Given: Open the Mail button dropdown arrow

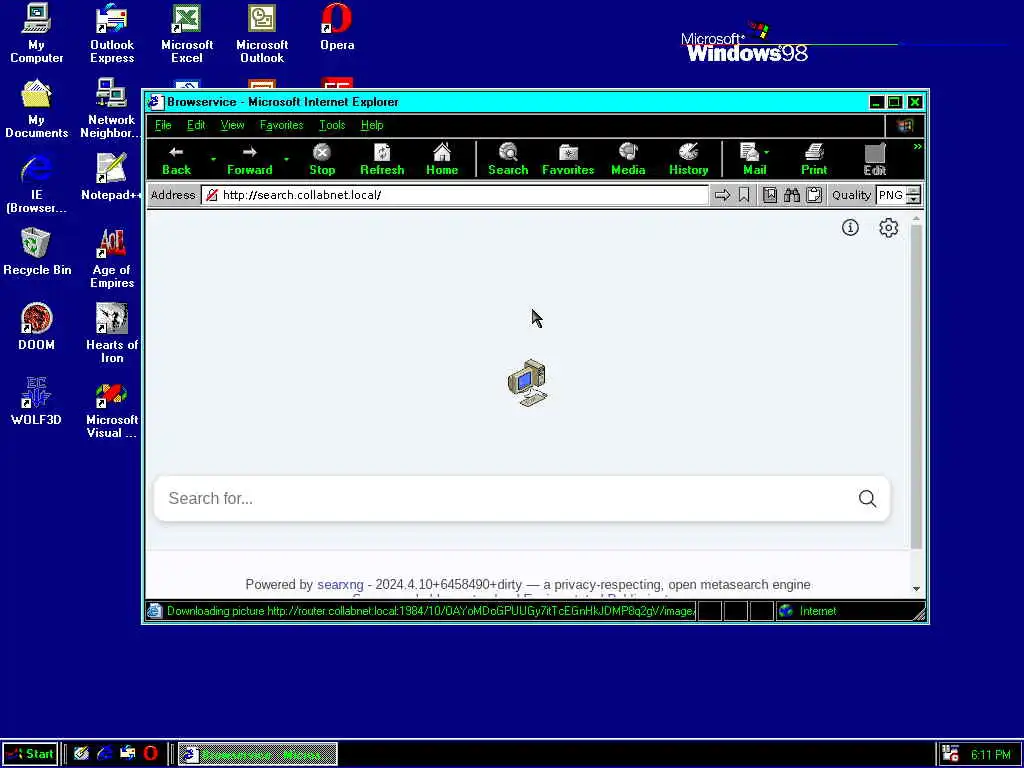Looking at the screenshot, I should pyautogui.click(x=766, y=152).
